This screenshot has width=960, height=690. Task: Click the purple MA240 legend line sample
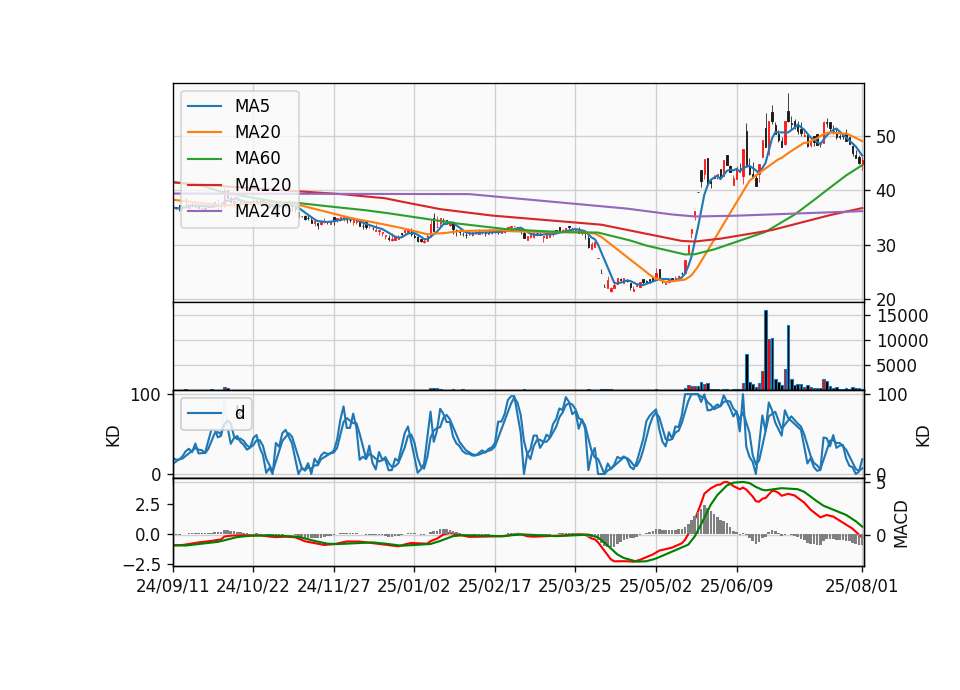pos(204,211)
